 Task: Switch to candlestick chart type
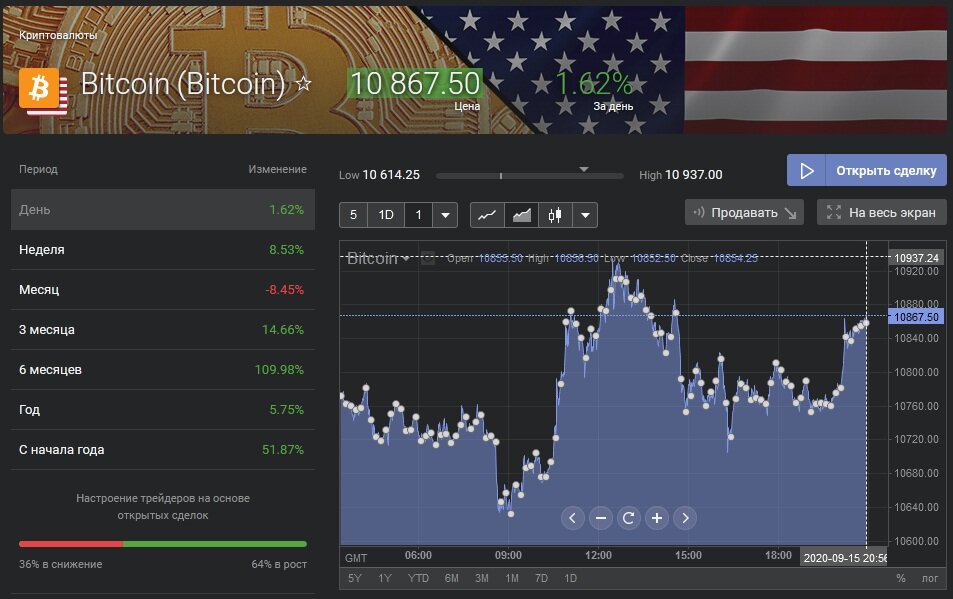pos(555,215)
